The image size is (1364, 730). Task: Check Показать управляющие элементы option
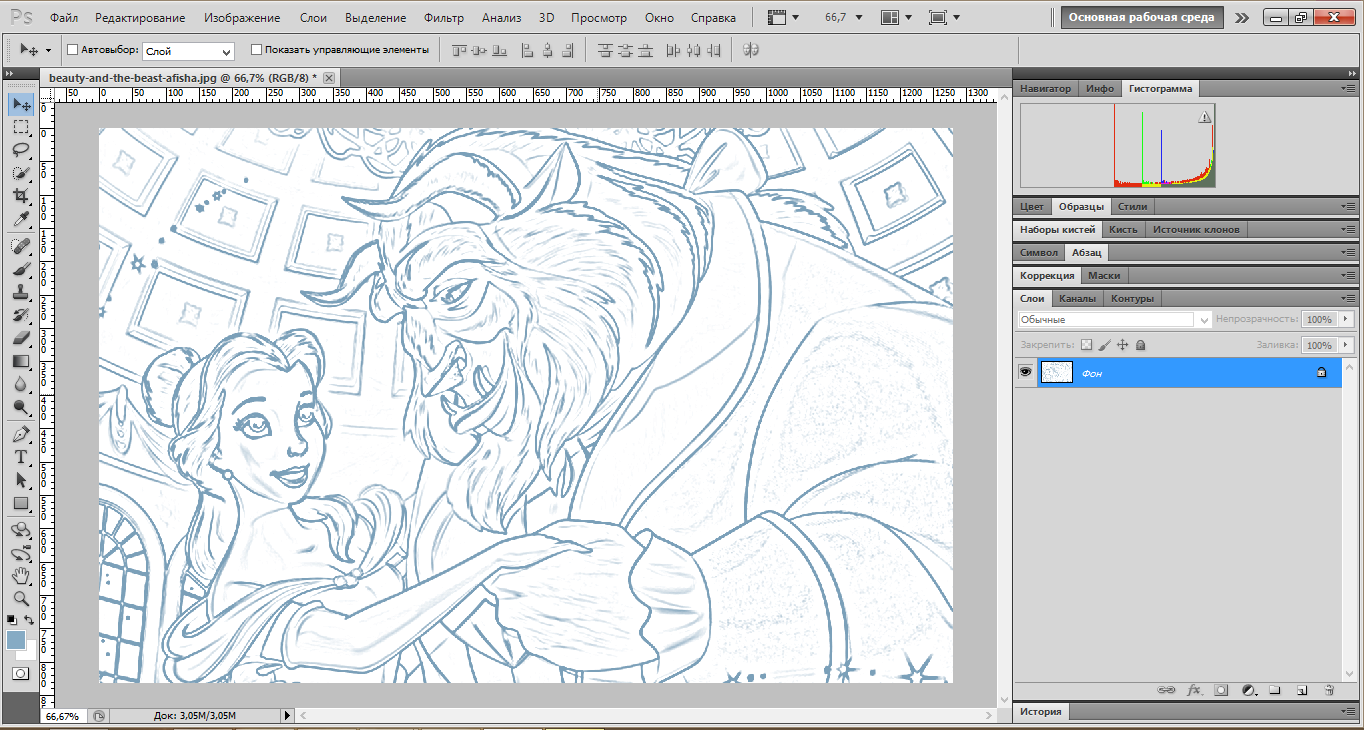click(x=257, y=49)
